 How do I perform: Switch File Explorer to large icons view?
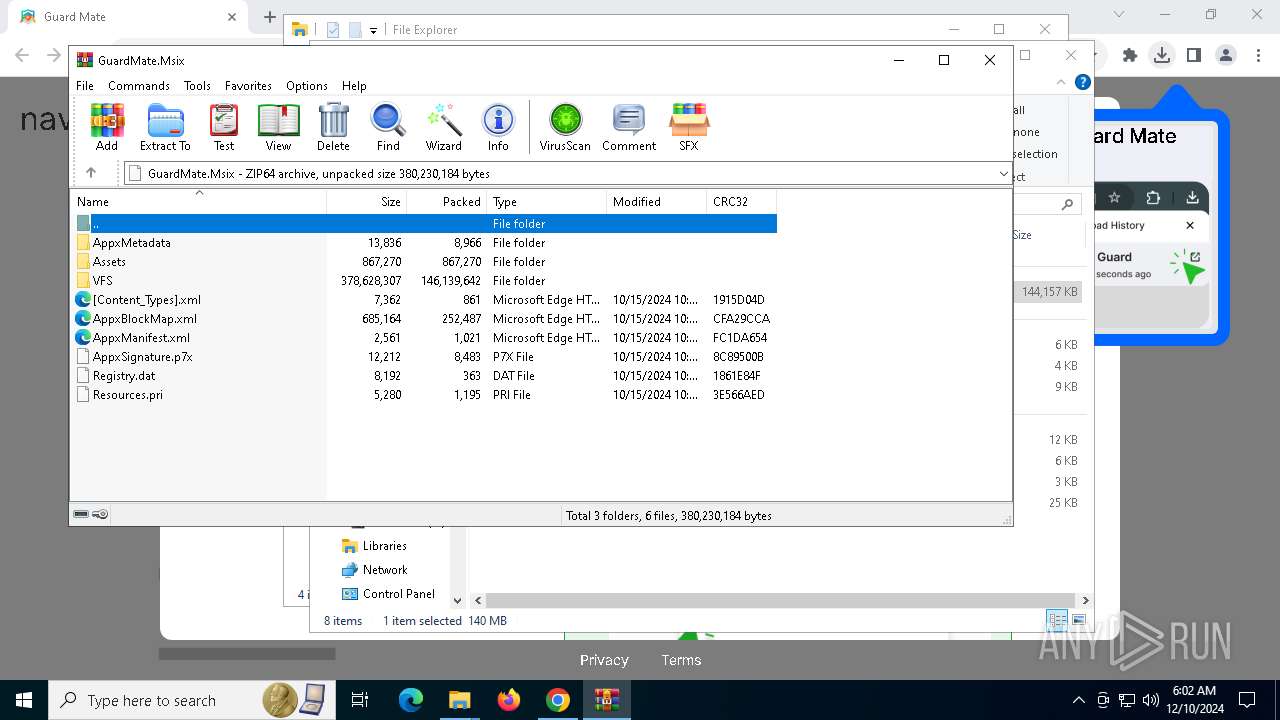(1078, 620)
